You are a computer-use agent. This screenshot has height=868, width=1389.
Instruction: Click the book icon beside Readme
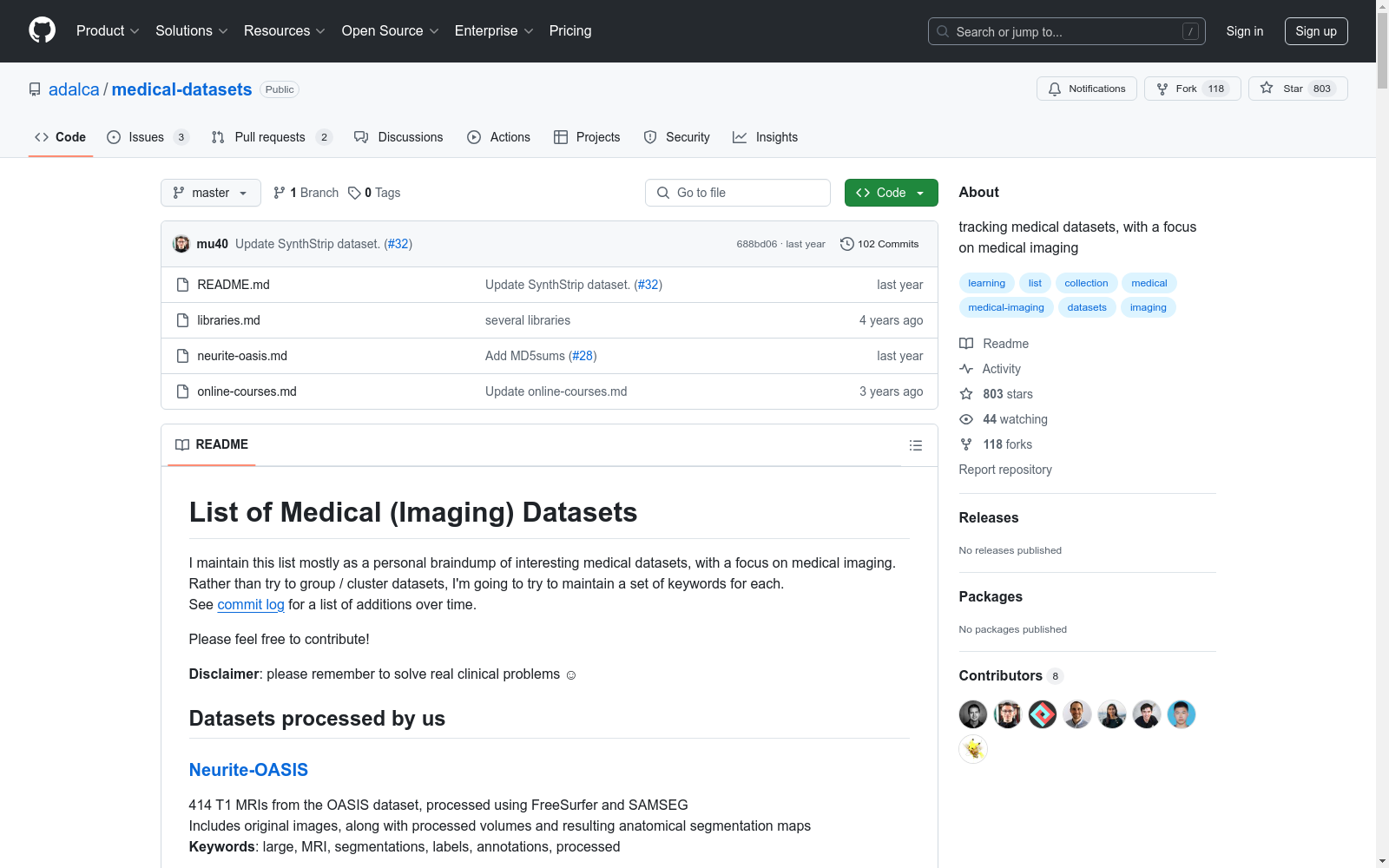tap(966, 344)
